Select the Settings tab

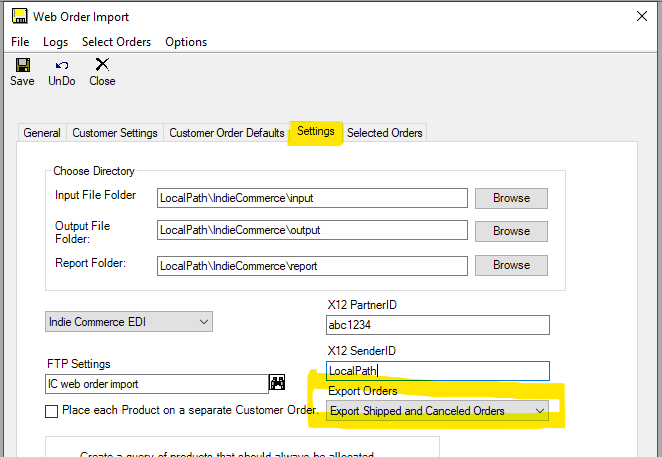coord(316,131)
